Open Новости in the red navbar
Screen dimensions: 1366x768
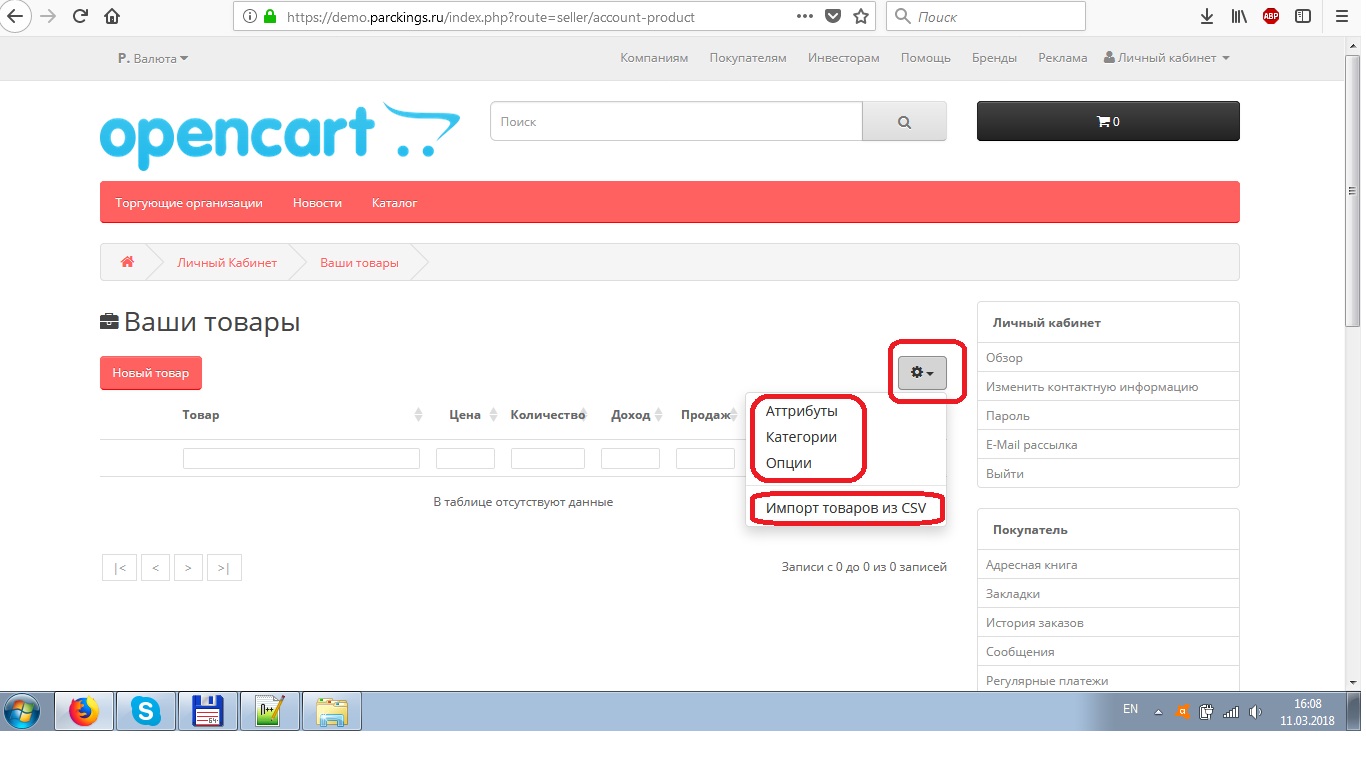point(317,203)
